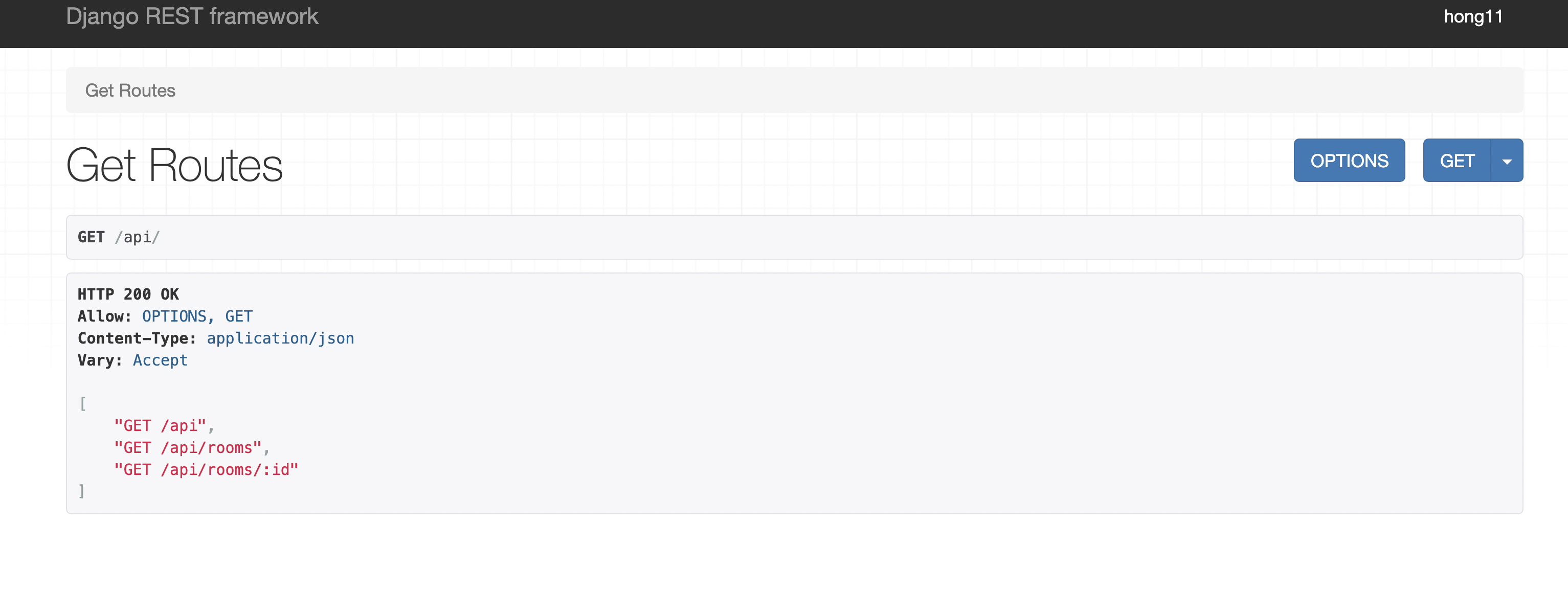Select the /api/ path in the request box

coord(138,237)
